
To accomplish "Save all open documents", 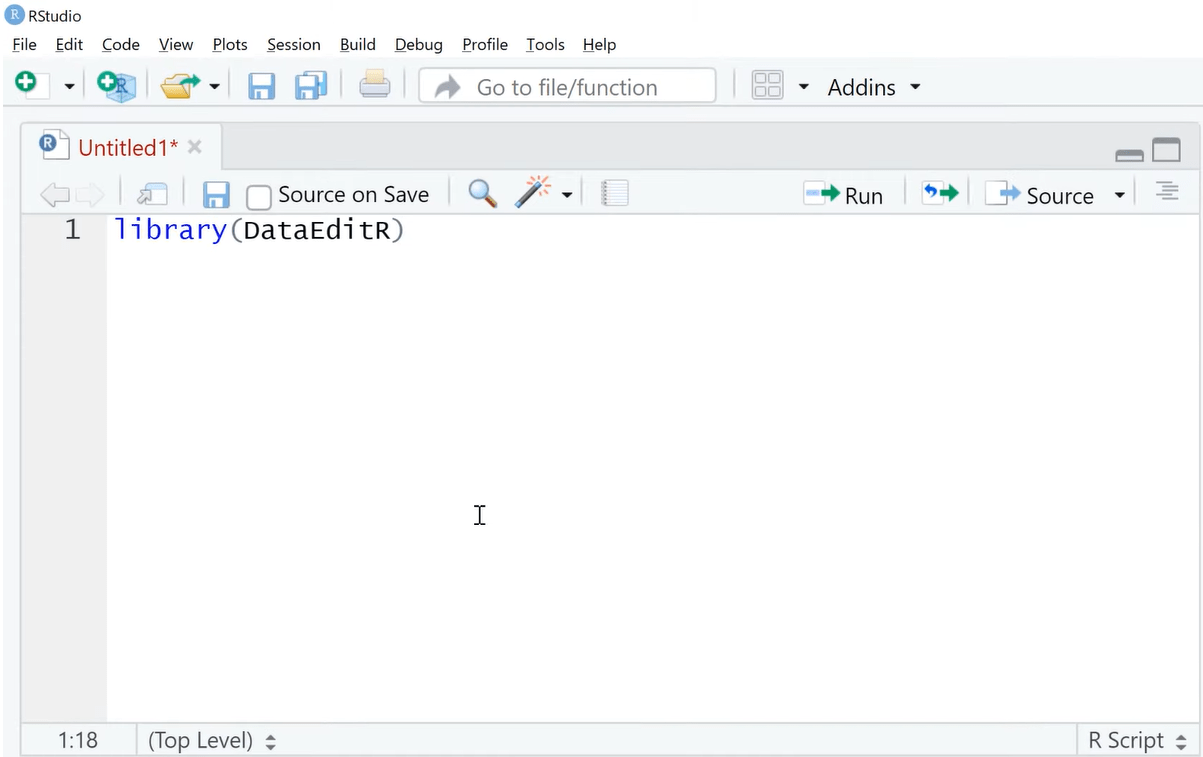I will coord(311,86).
